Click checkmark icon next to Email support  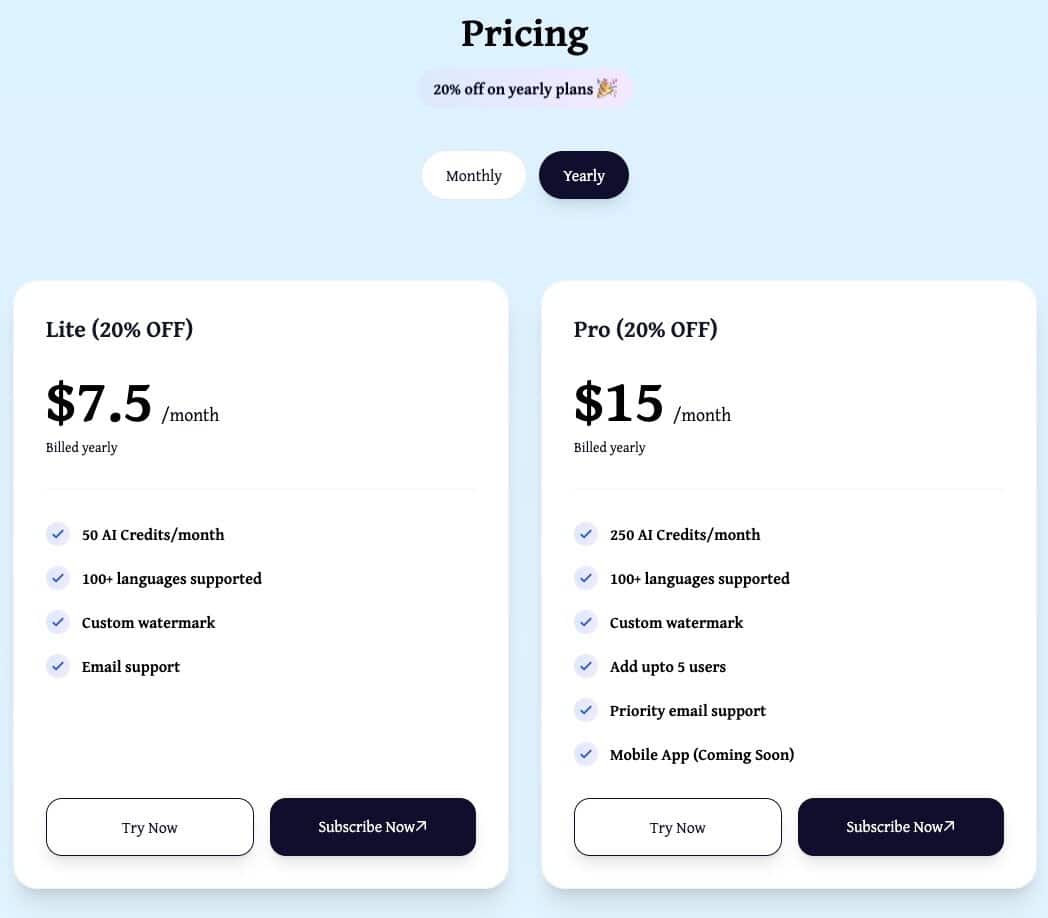[58, 666]
